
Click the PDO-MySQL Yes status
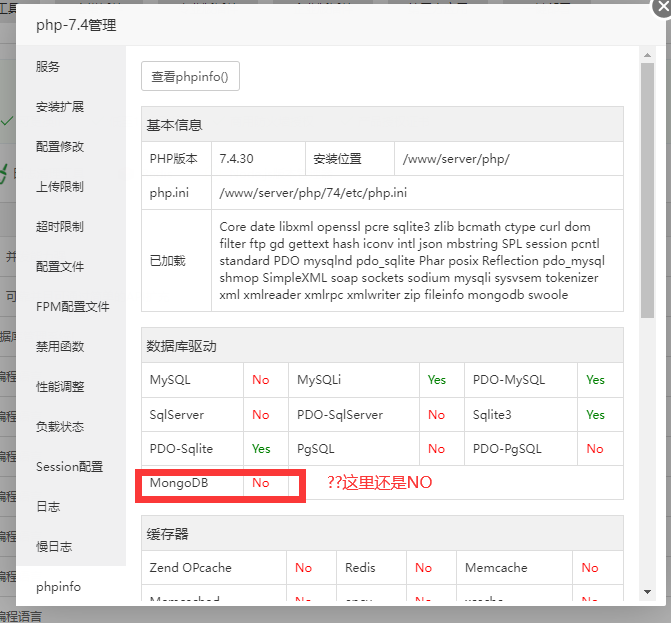[595, 380]
